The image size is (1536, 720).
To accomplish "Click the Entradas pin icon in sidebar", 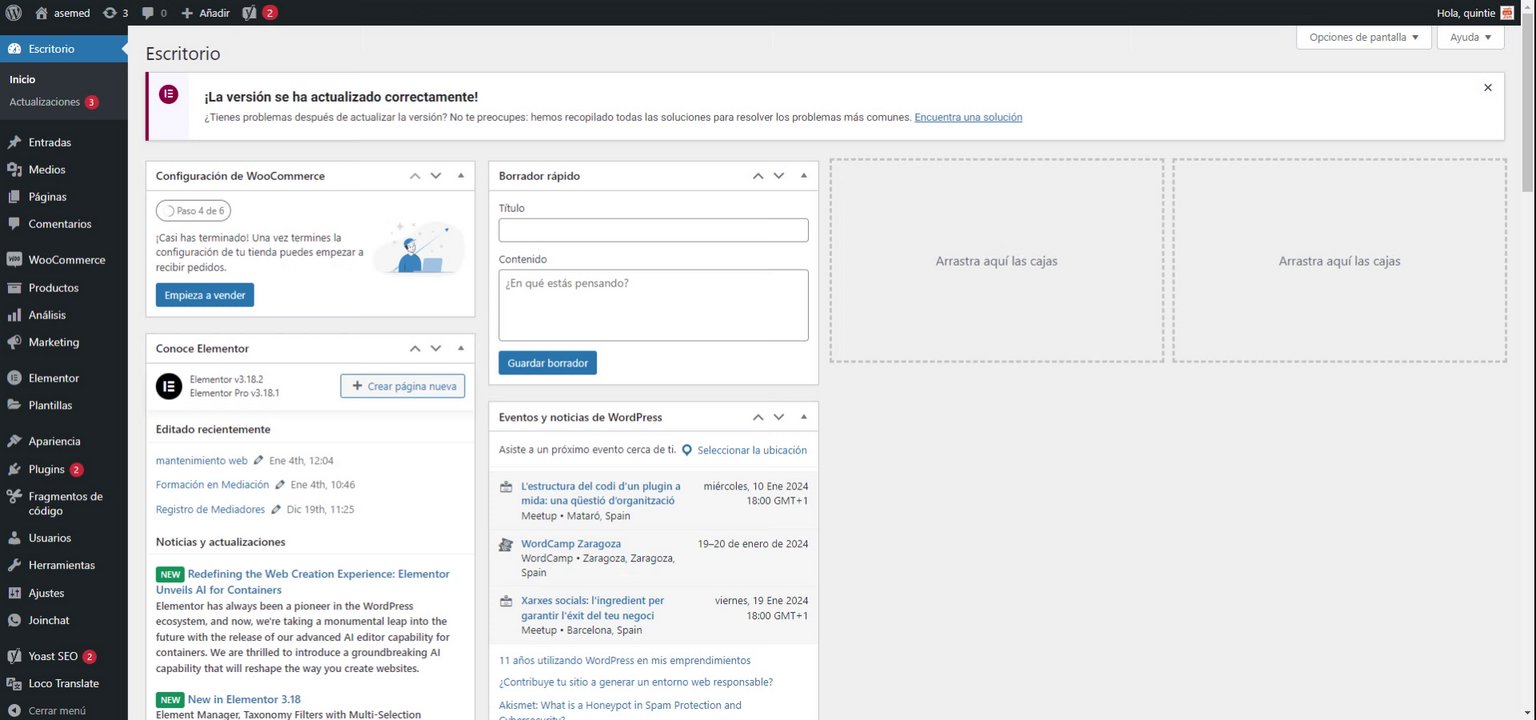I will tap(14, 142).
